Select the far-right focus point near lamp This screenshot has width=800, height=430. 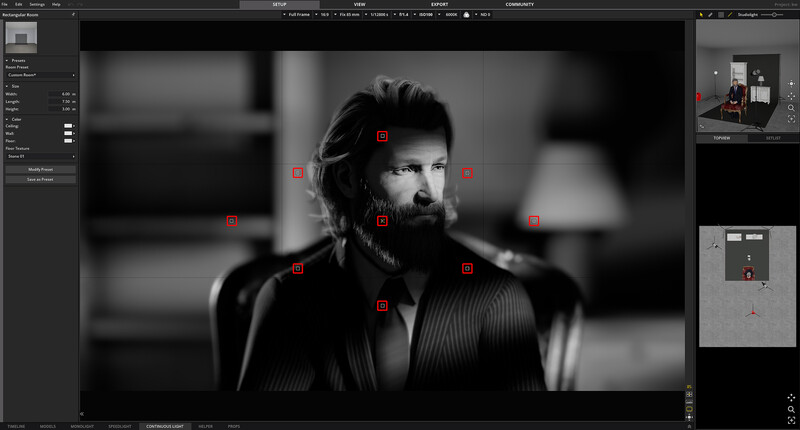[x=534, y=221]
